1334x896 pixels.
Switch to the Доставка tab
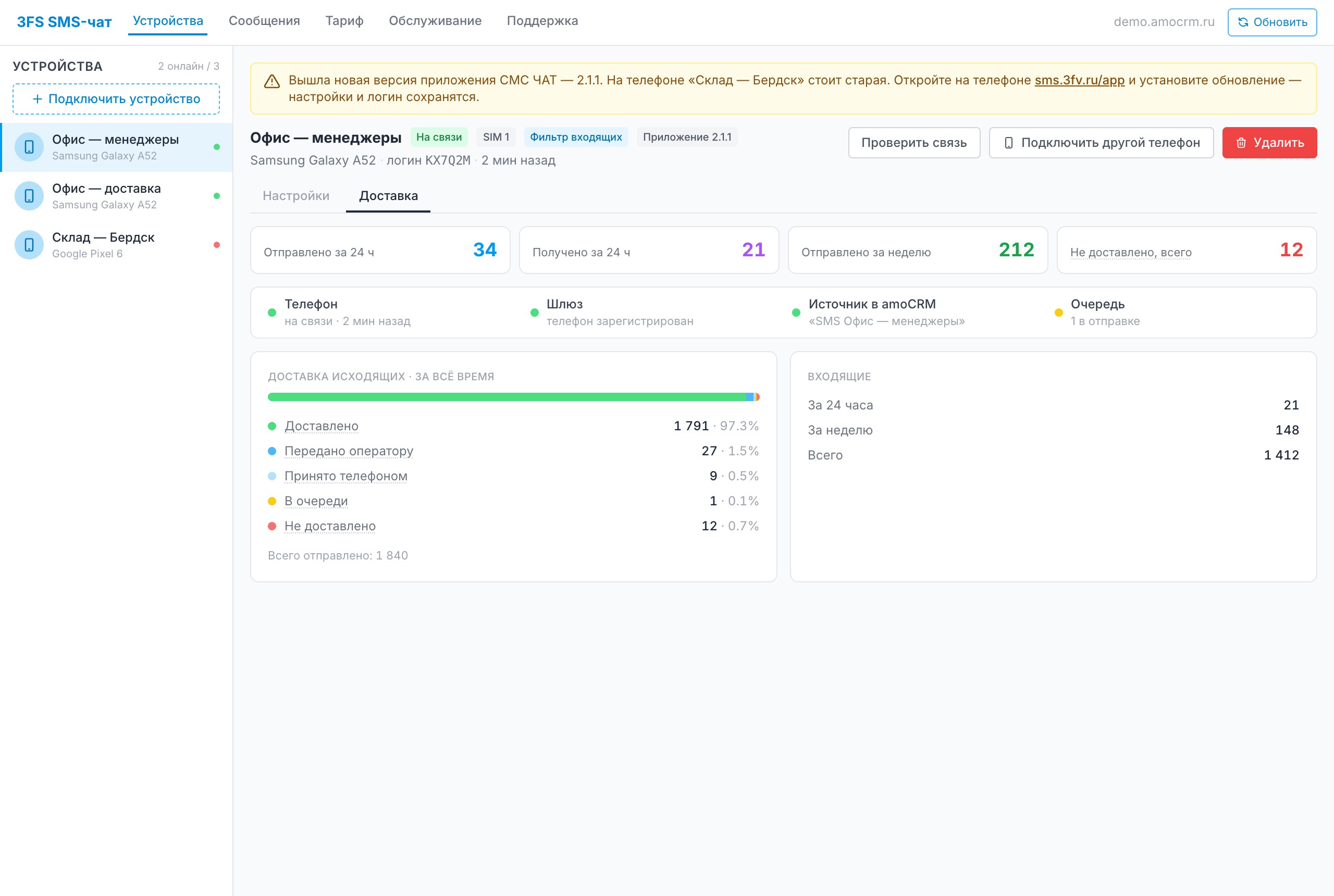coord(388,196)
